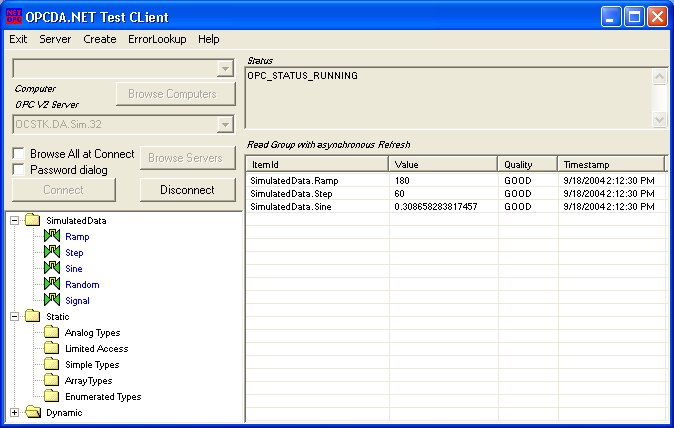Click the Disconnect button
674x428 pixels.
187,190
